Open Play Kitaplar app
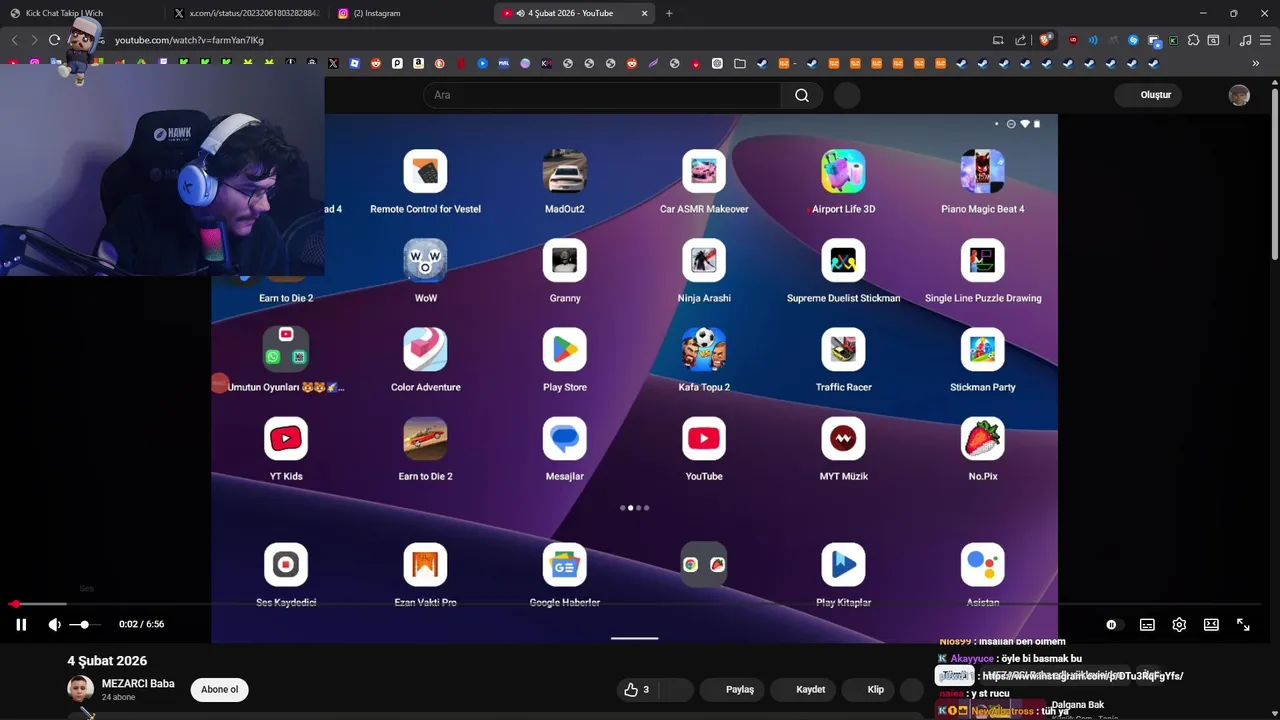Screen dimensions: 1280x720 pyautogui.click(x=843, y=565)
